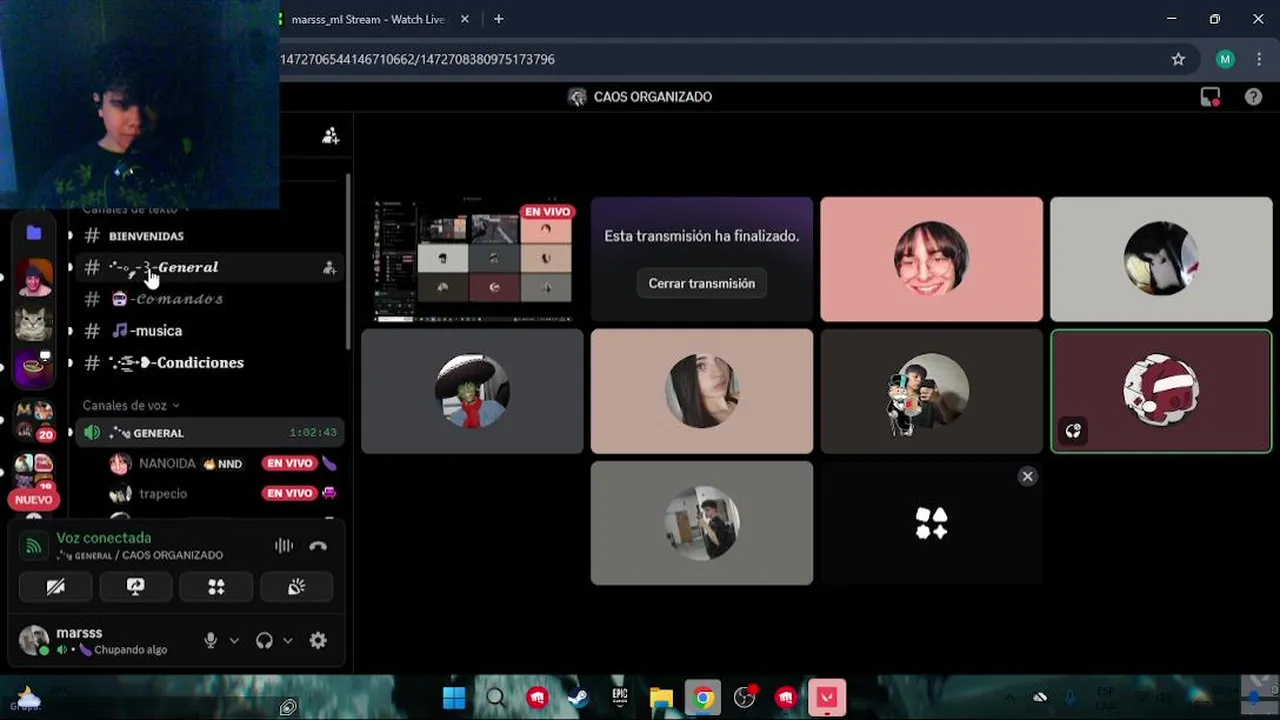Open inbox icon in Discord header

coord(1210,97)
